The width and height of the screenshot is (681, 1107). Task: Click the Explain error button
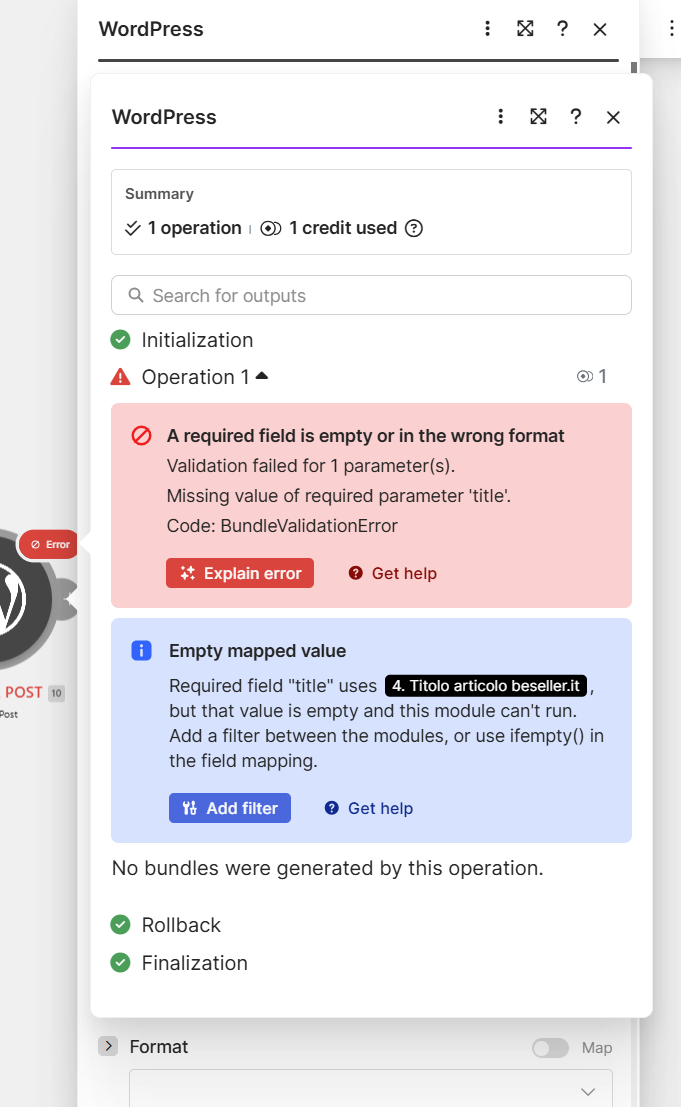click(240, 573)
